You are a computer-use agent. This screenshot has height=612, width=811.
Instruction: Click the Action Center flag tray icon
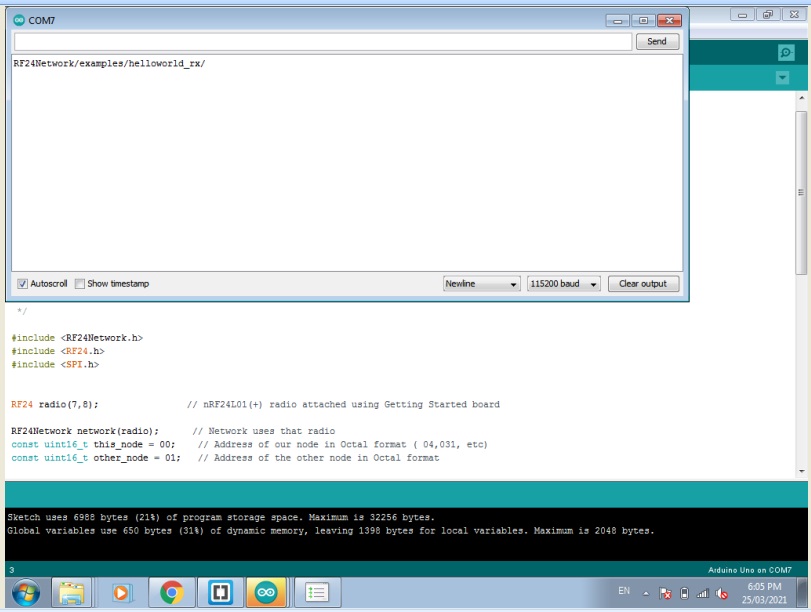pos(665,593)
